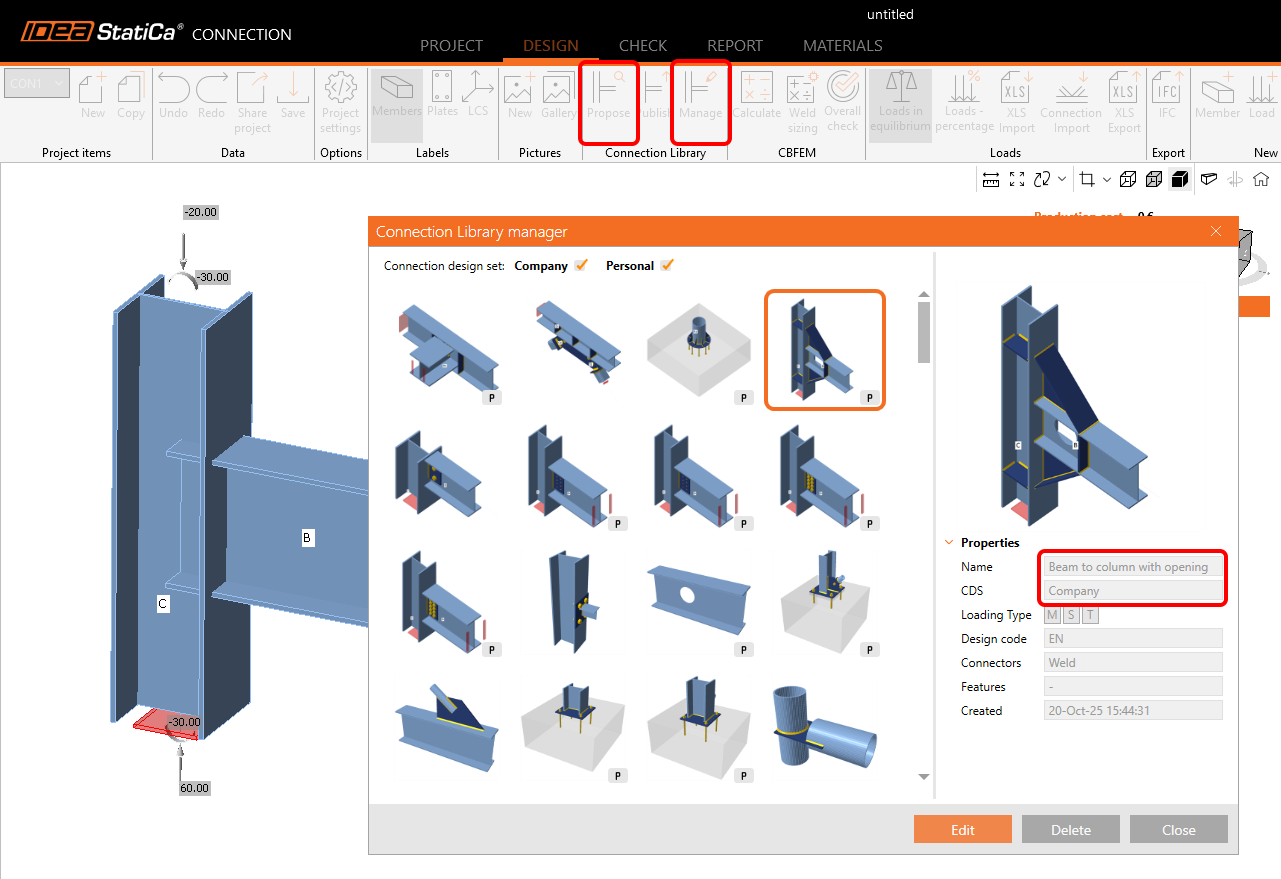Click the Gallery pictures icon
Image resolution: width=1281 pixels, height=879 pixels.
click(x=558, y=97)
